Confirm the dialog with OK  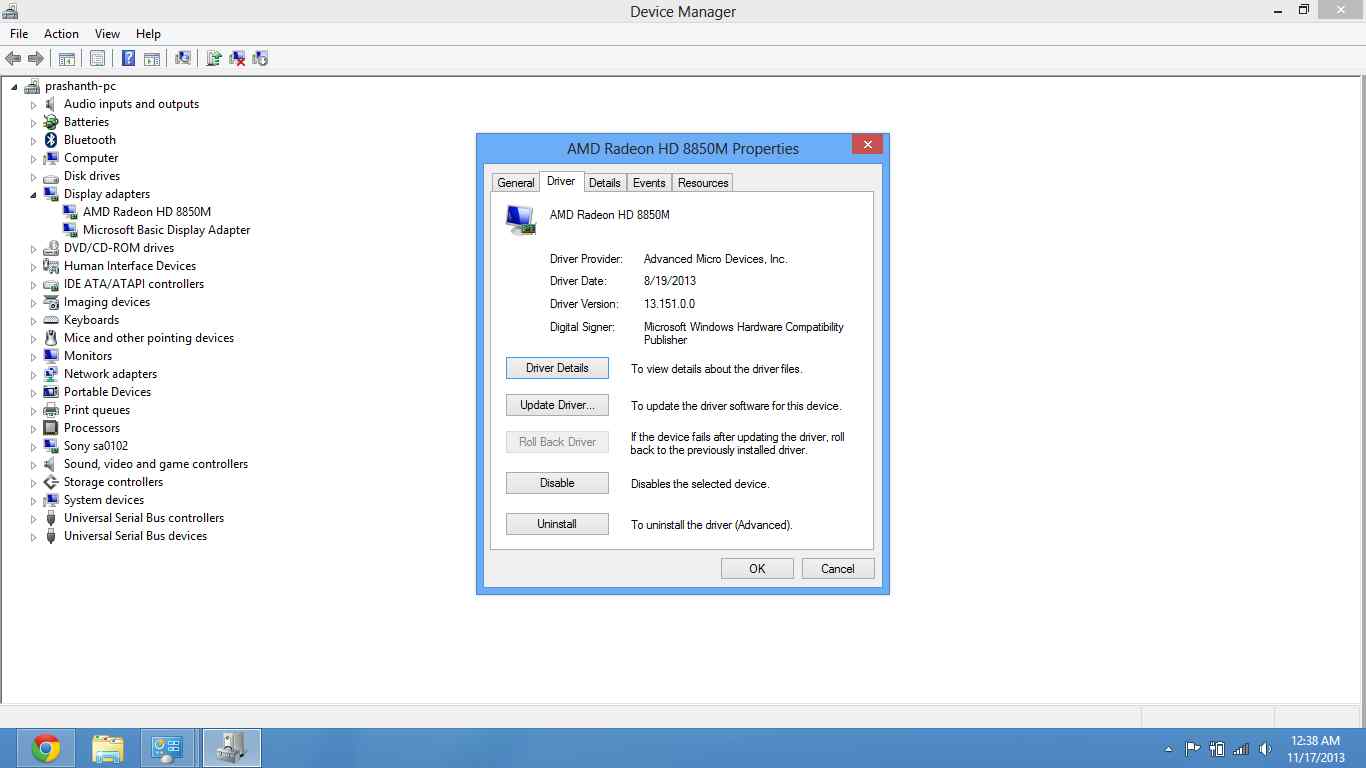(757, 569)
